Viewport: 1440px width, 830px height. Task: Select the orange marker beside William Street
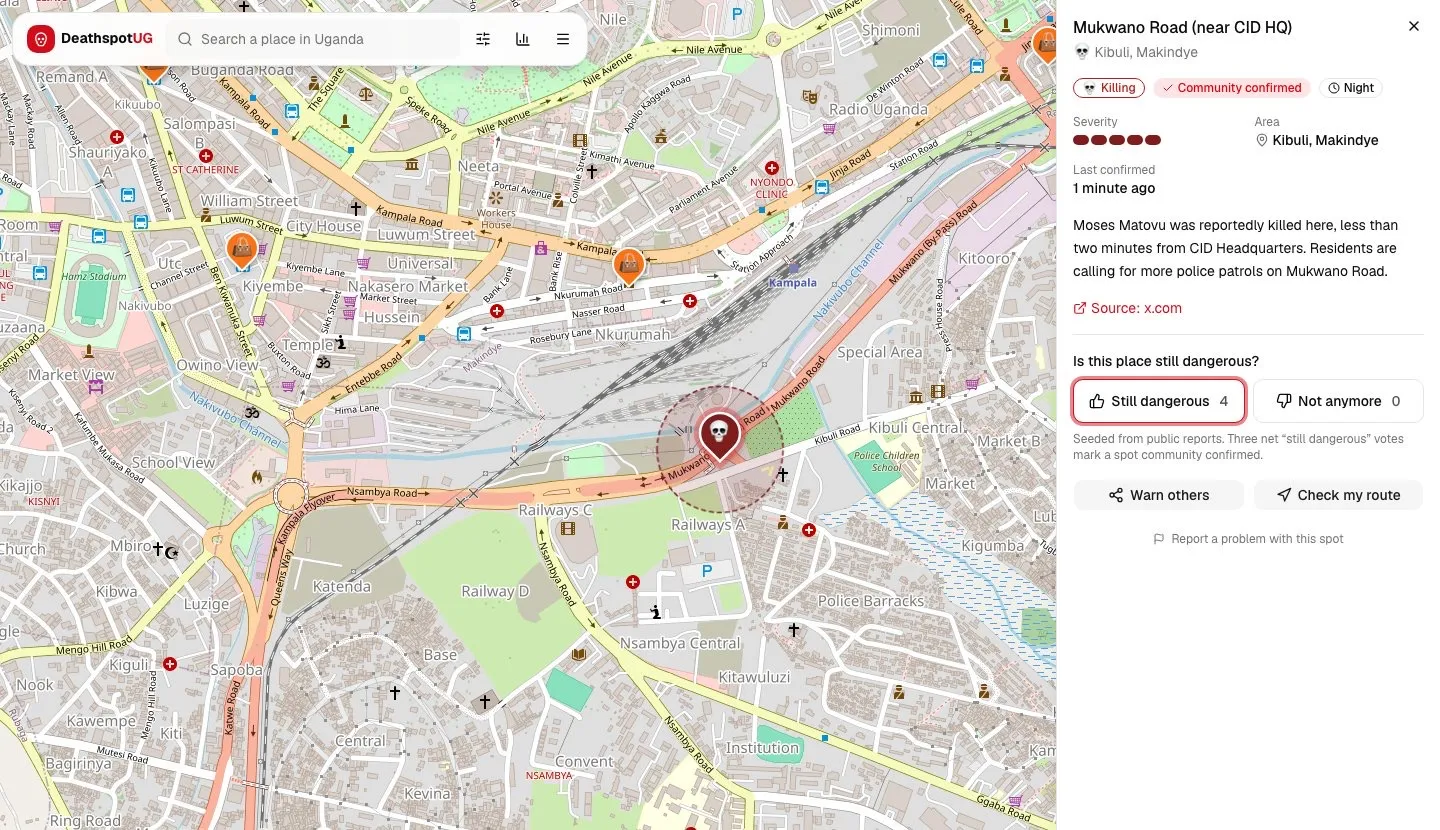(242, 248)
